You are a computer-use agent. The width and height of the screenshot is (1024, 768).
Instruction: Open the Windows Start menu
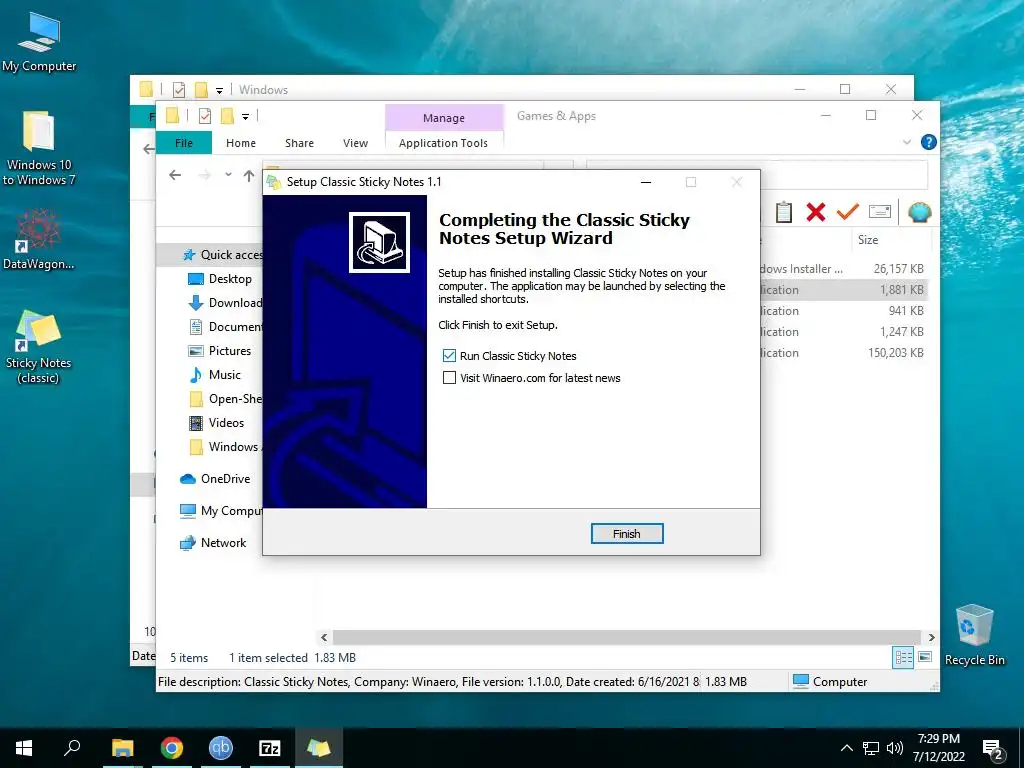point(24,748)
